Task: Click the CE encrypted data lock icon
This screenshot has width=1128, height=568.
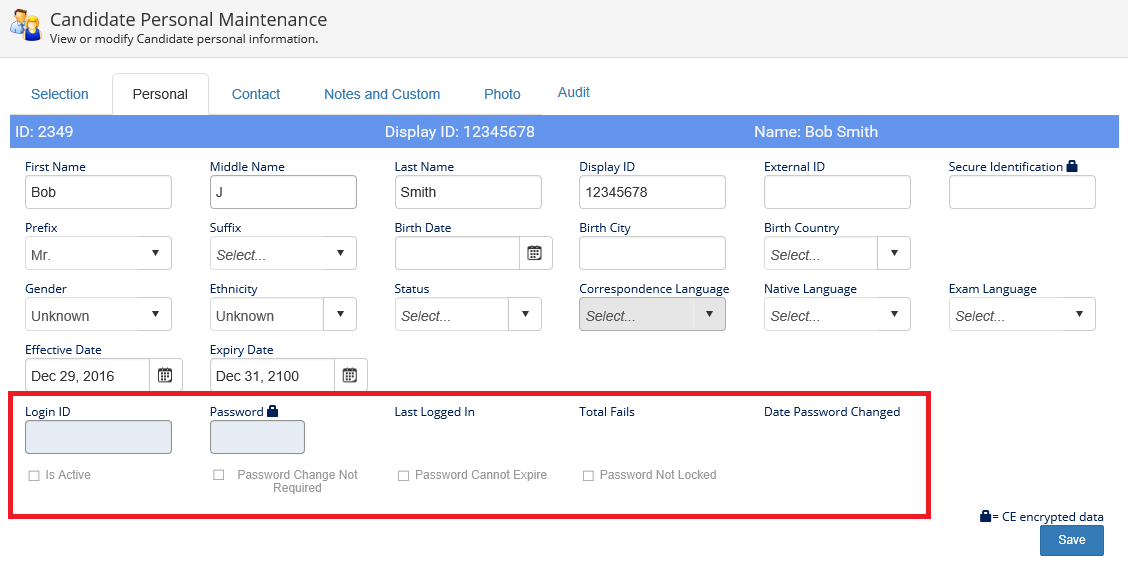Action: (985, 517)
